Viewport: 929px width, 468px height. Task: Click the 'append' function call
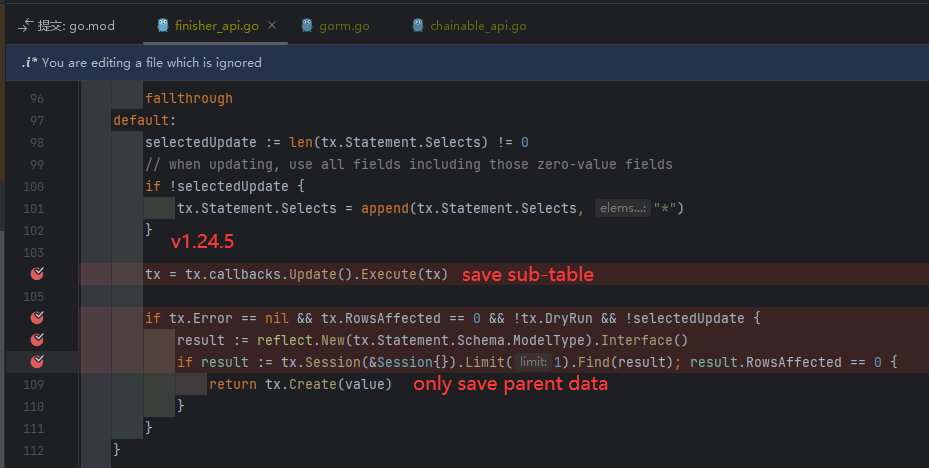[x=385, y=208]
